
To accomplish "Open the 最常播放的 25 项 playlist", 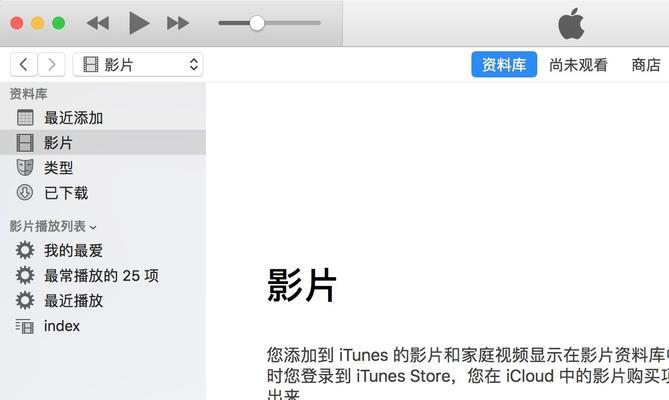I will tap(102, 275).
